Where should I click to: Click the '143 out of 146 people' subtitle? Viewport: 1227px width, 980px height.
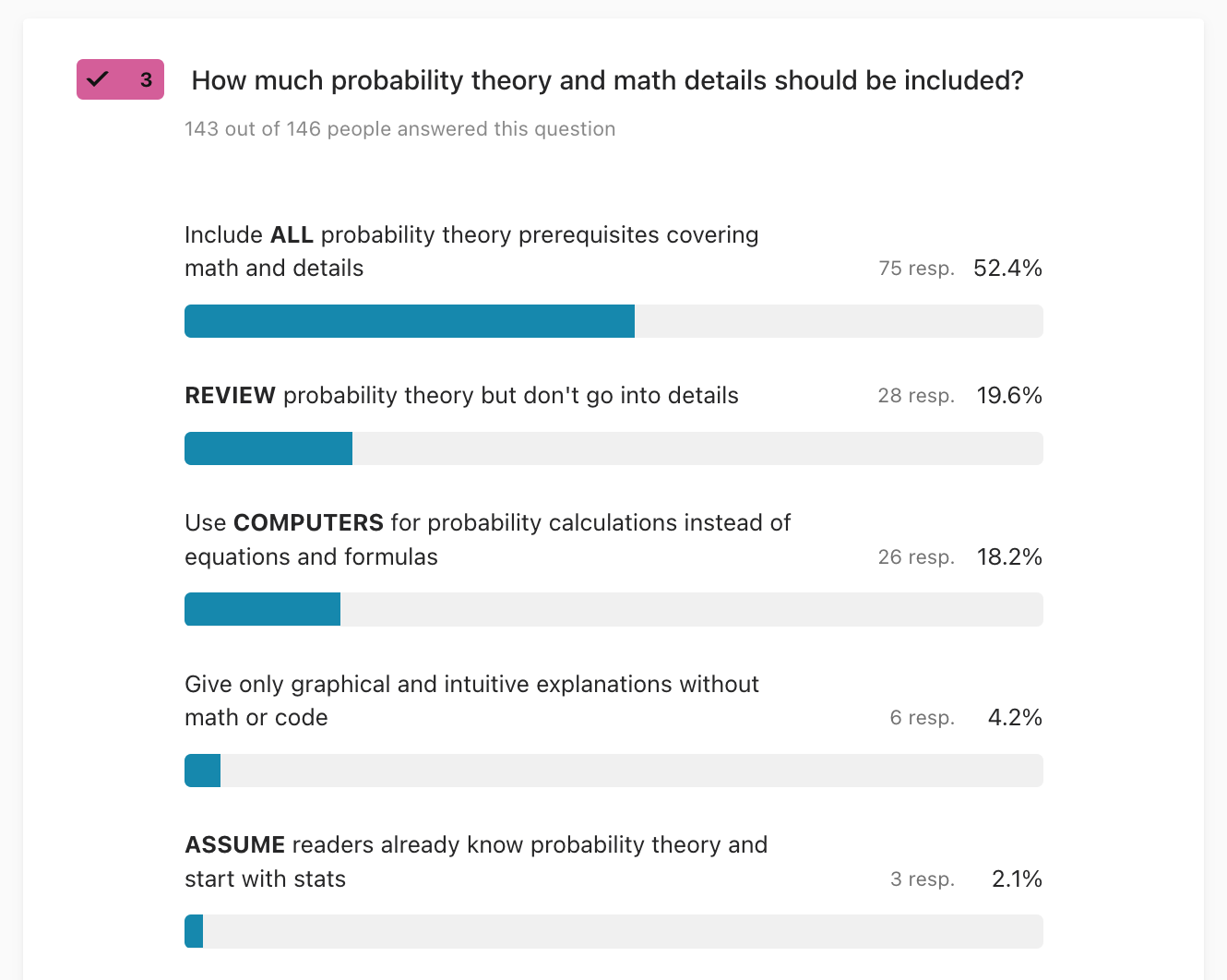tap(399, 129)
